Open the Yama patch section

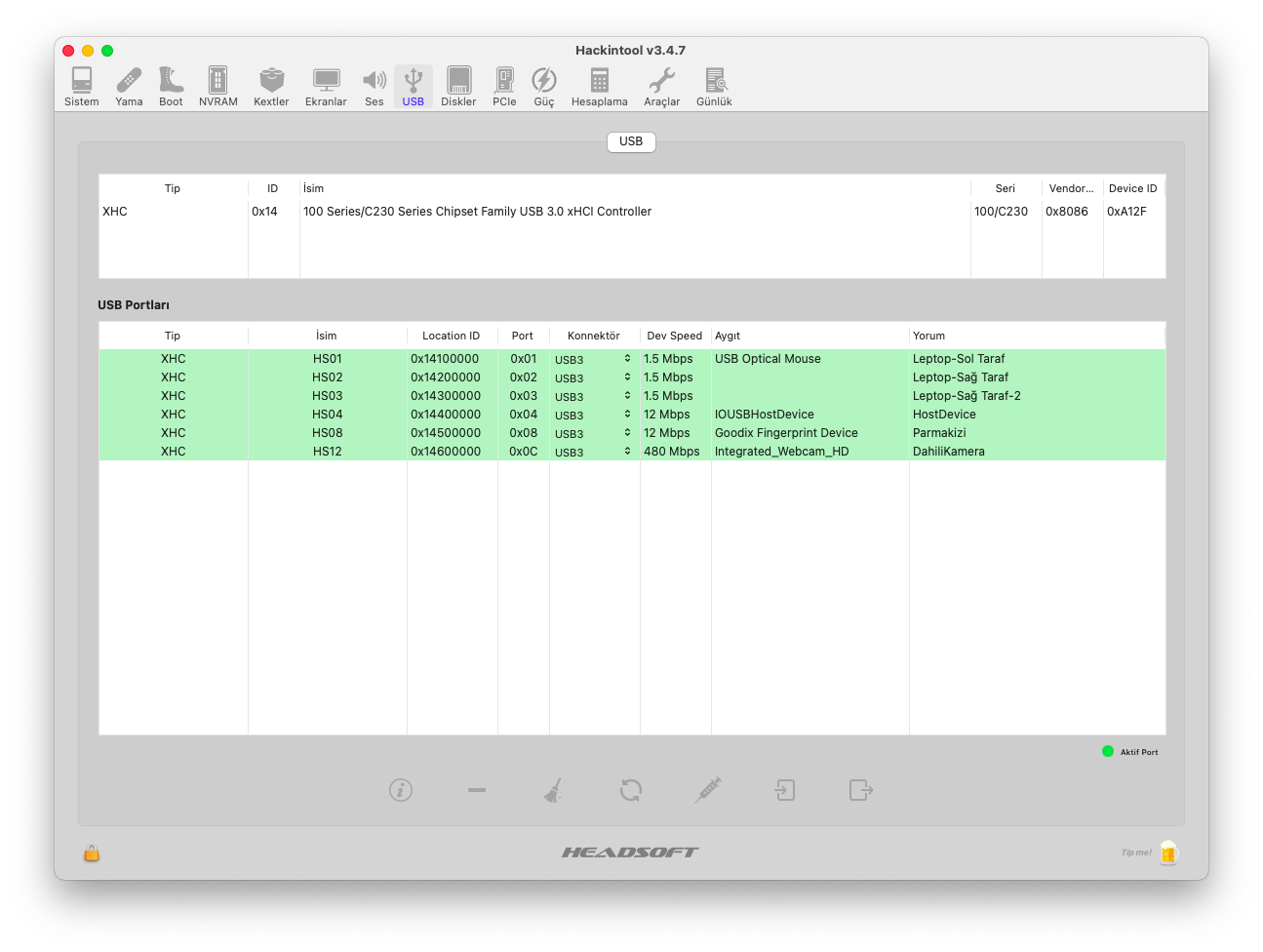pos(129,86)
